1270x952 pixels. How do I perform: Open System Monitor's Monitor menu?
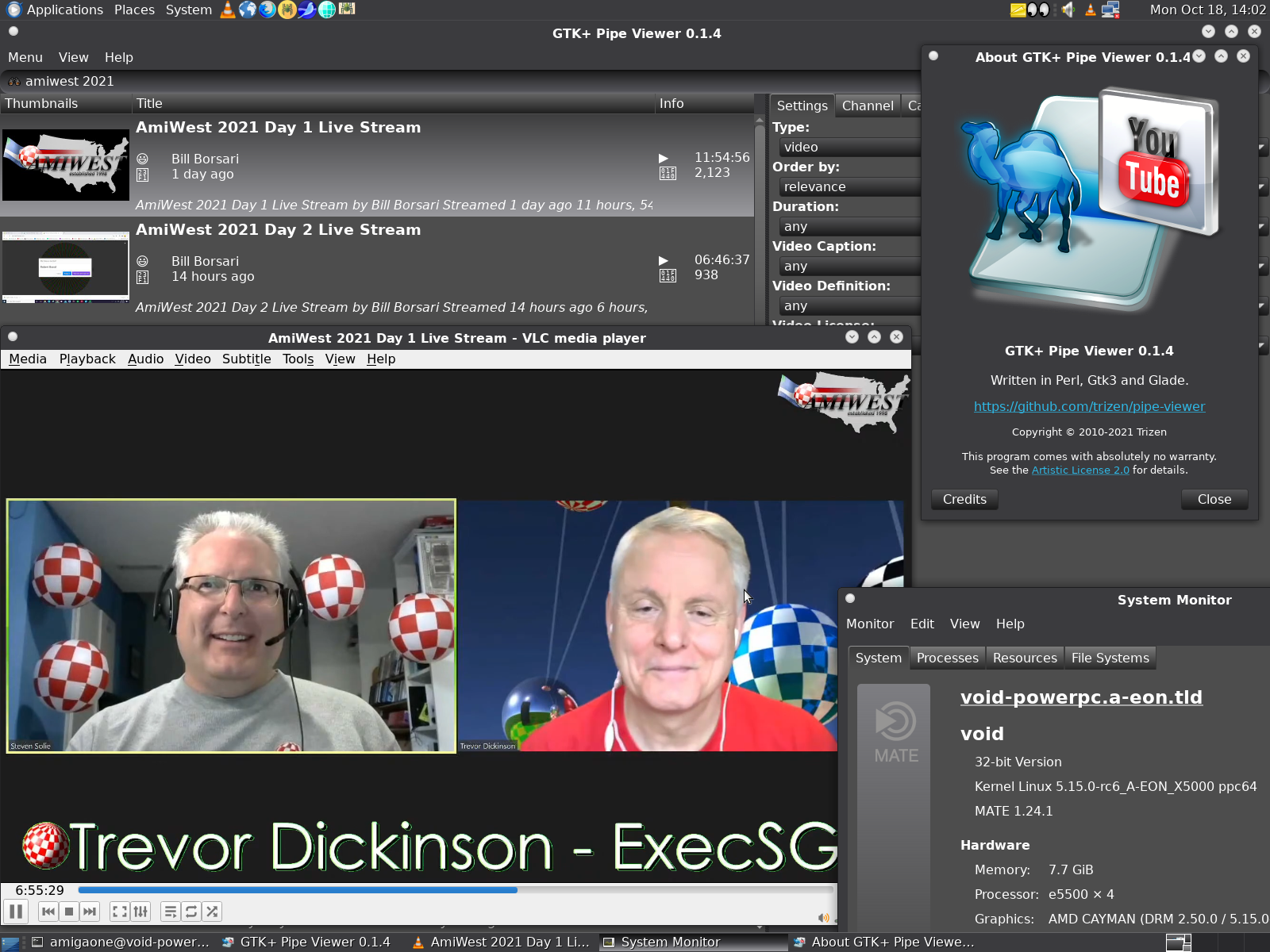pos(870,624)
